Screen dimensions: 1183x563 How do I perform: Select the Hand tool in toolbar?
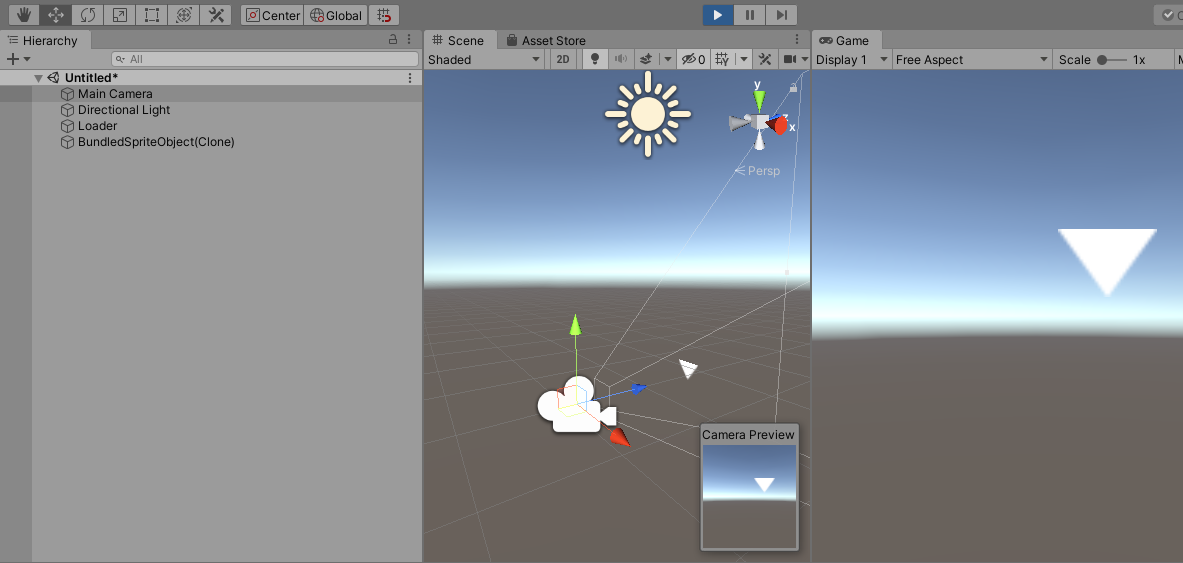click(x=24, y=15)
